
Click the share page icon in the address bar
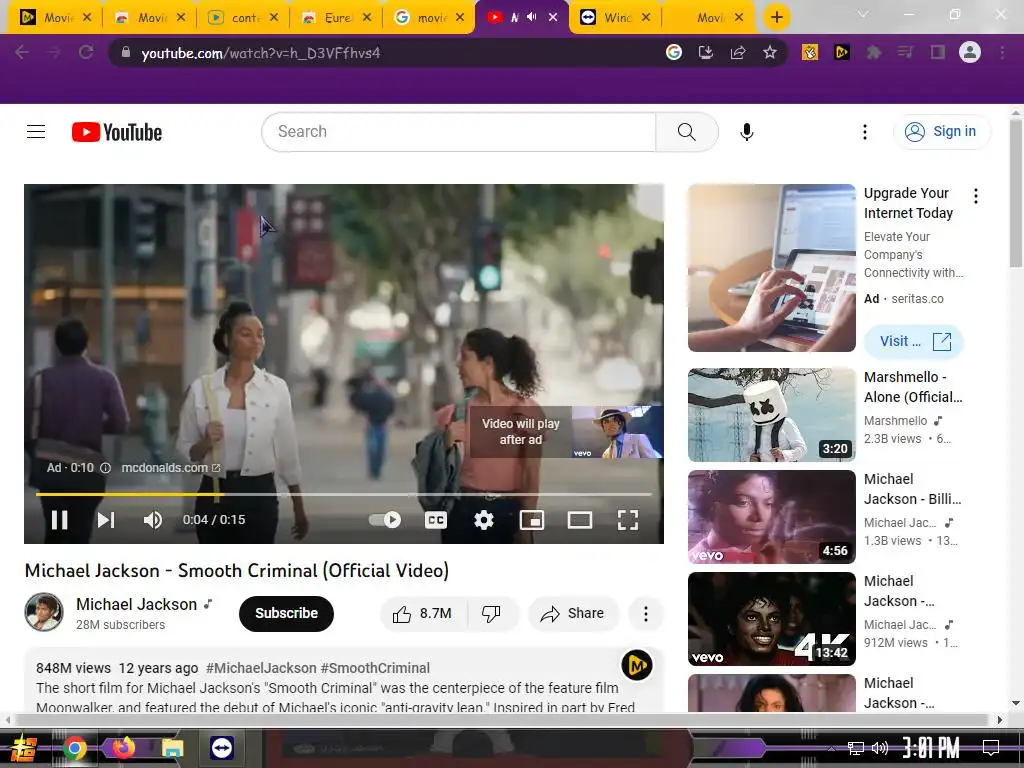(x=738, y=52)
